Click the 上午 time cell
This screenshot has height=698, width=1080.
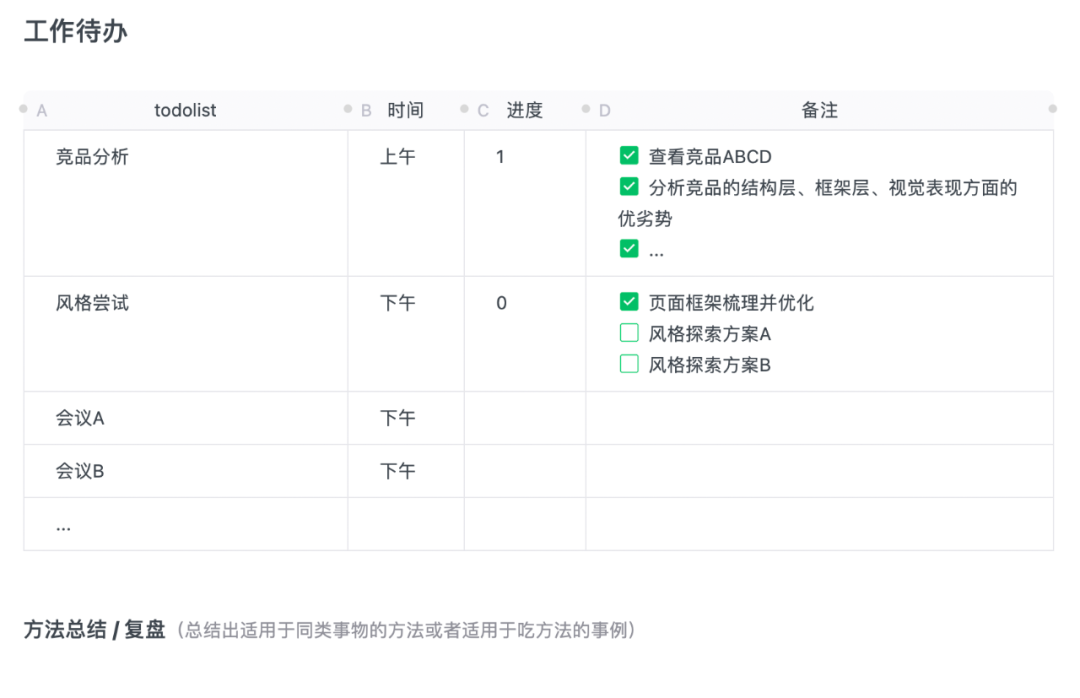(x=397, y=157)
